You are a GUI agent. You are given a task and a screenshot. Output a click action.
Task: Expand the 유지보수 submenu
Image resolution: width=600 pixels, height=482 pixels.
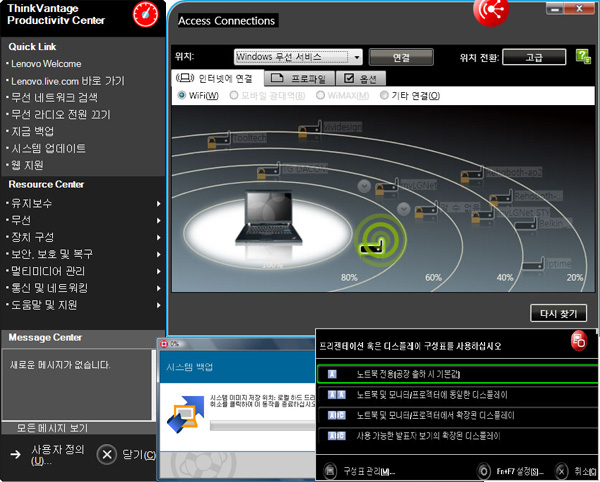158,204
